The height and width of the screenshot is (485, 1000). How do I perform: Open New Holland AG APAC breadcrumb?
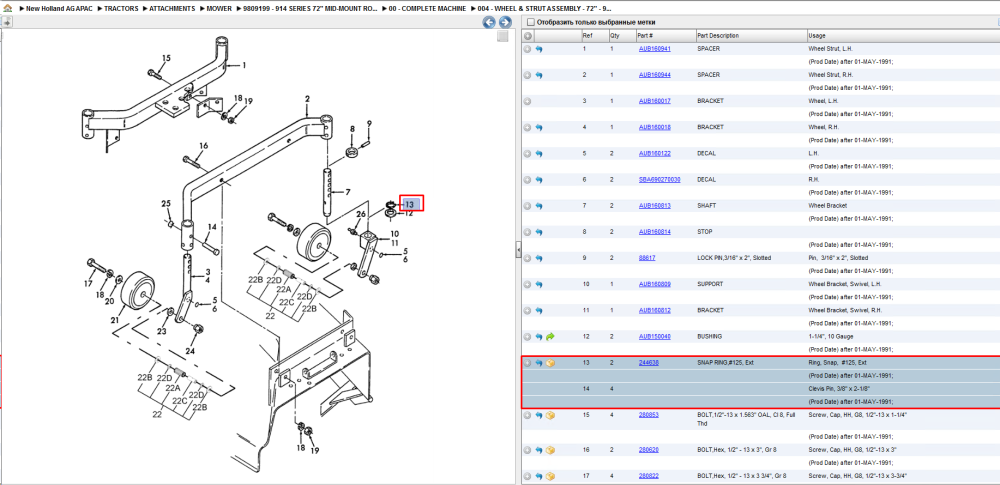point(59,9)
